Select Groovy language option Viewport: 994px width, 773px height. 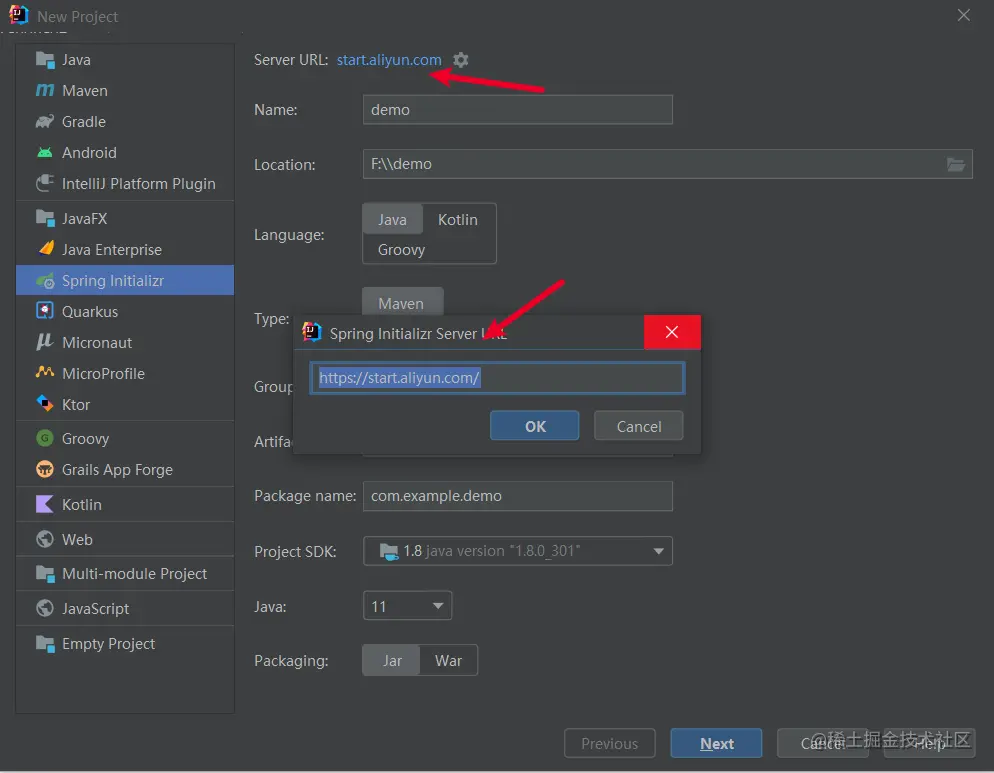coord(401,250)
